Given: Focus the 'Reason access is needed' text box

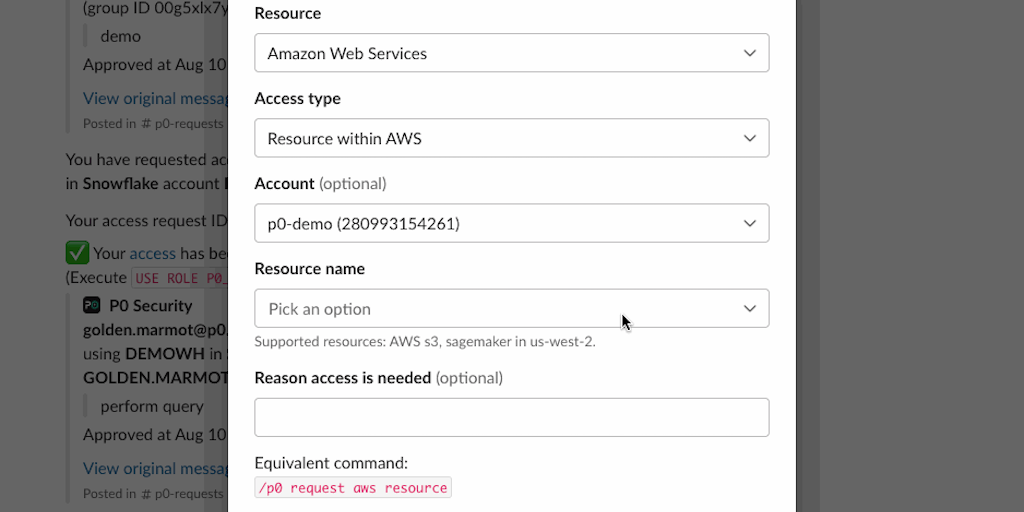Looking at the screenshot, I should [511, 417].
